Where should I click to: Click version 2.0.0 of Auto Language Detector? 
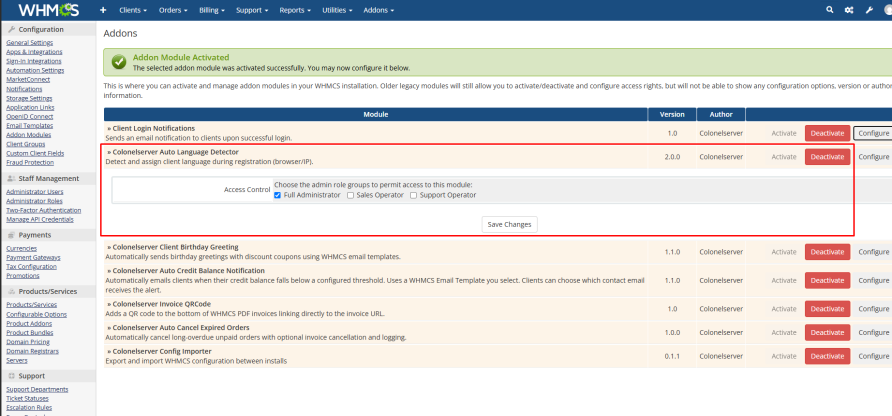672,157
